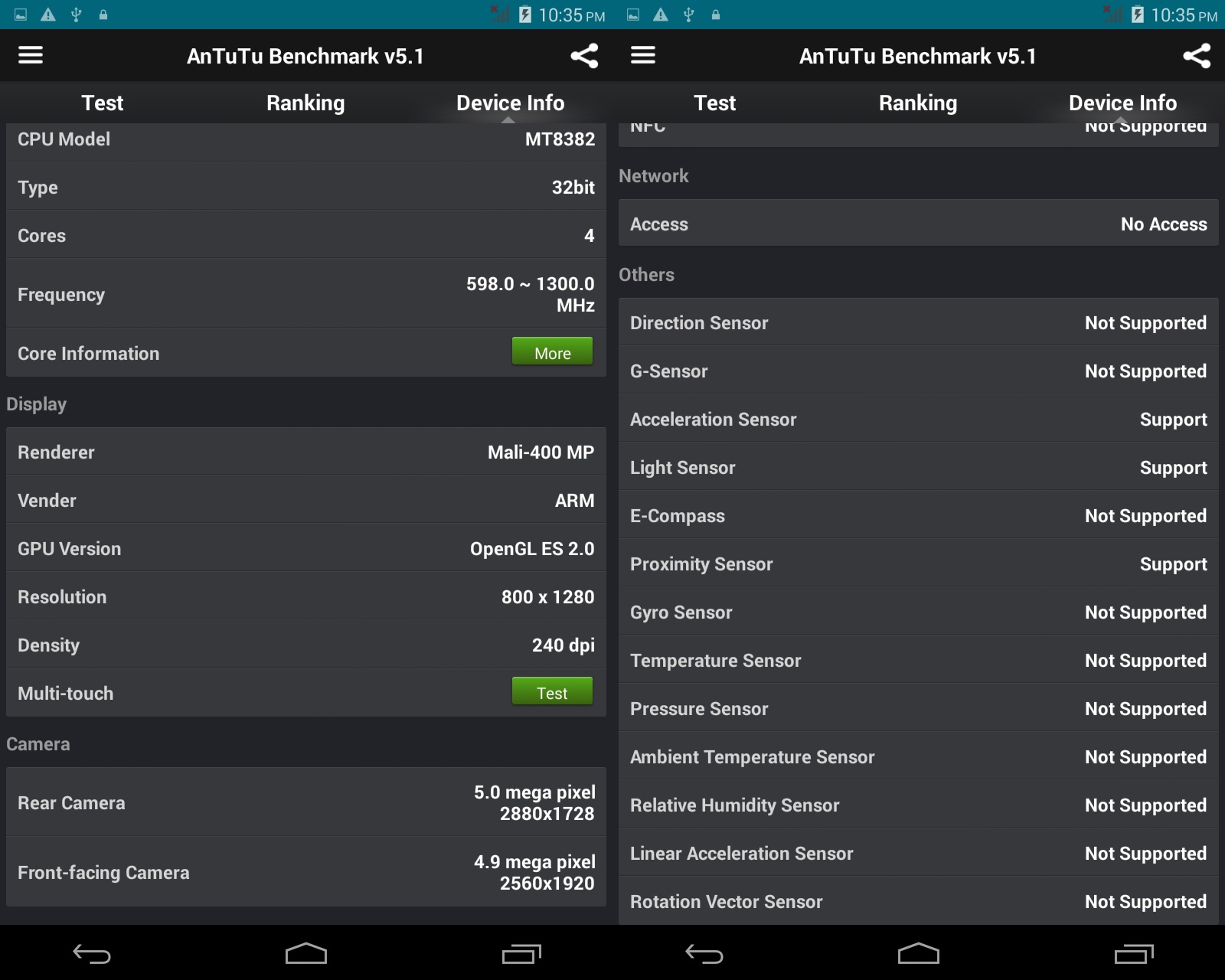Select Acceleration Sensor row

pos(919,419)
